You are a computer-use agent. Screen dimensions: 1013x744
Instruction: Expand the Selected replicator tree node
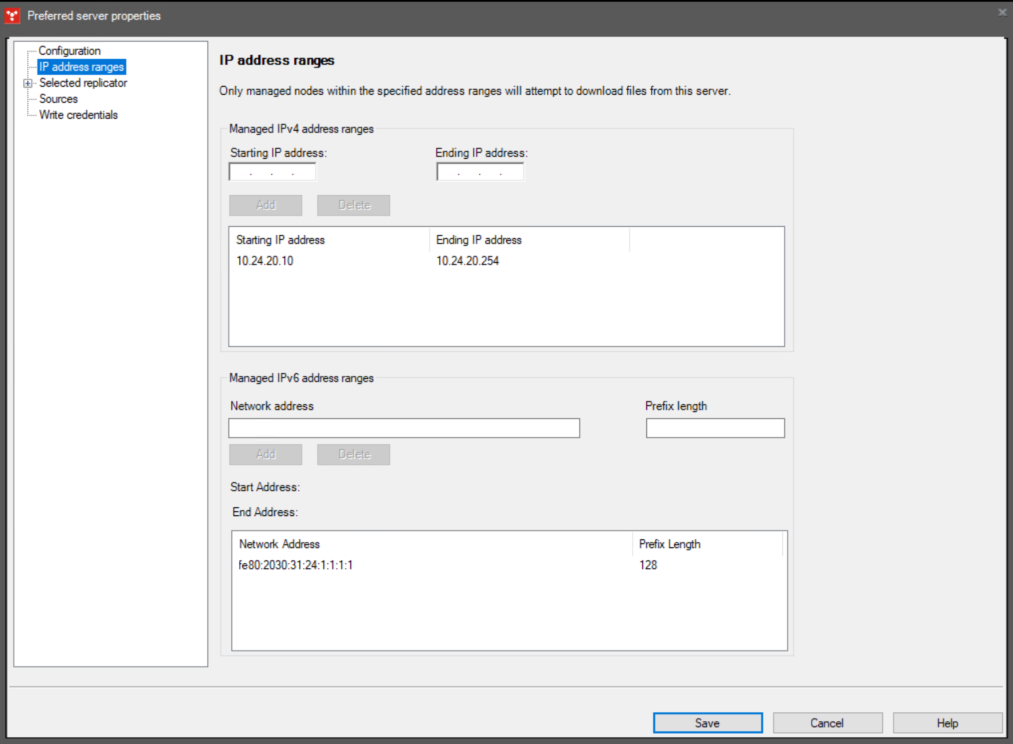(x=28, y=83)
